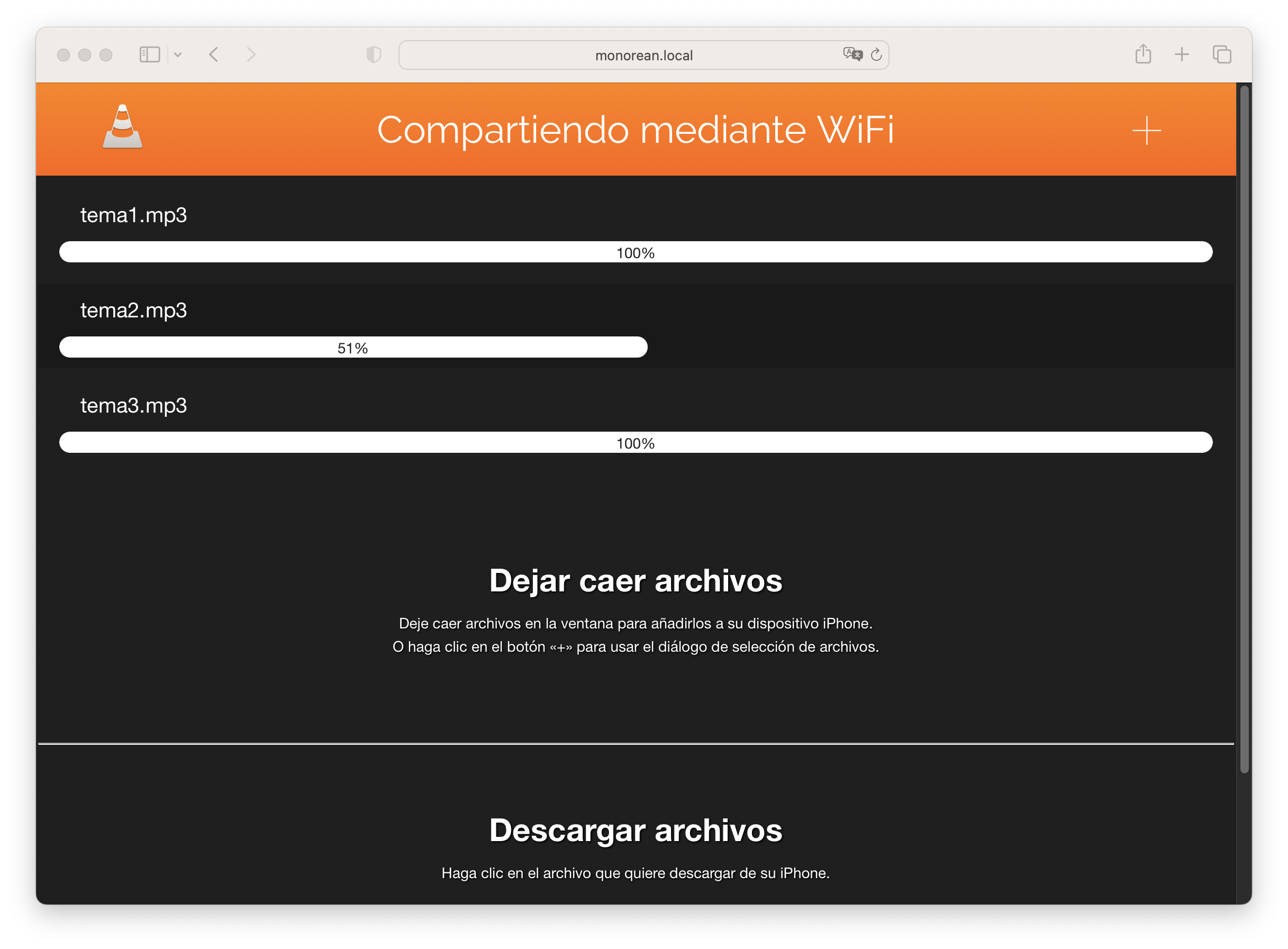
Task: Click the Descargar archivos heading
Action: click(636, 830)
